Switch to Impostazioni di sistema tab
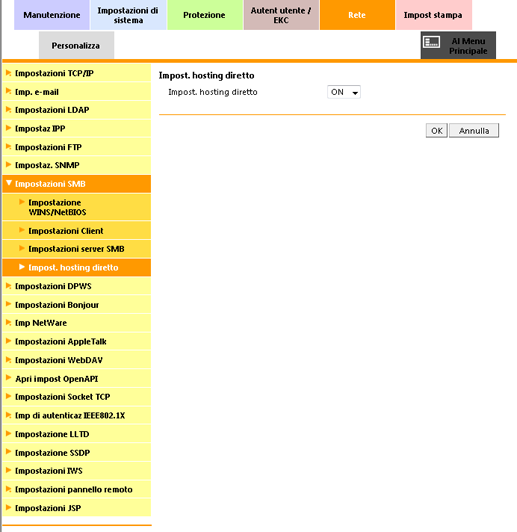Image resolution: width=517 pixels, height=532 pixels. click(128, 15)
